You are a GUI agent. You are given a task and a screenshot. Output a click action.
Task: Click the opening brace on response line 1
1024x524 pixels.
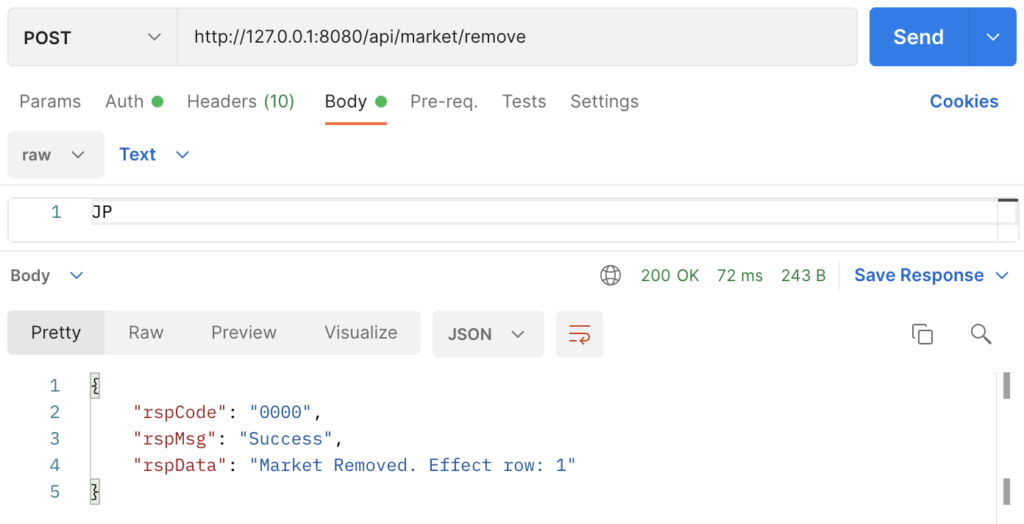[x=95, y=385]
